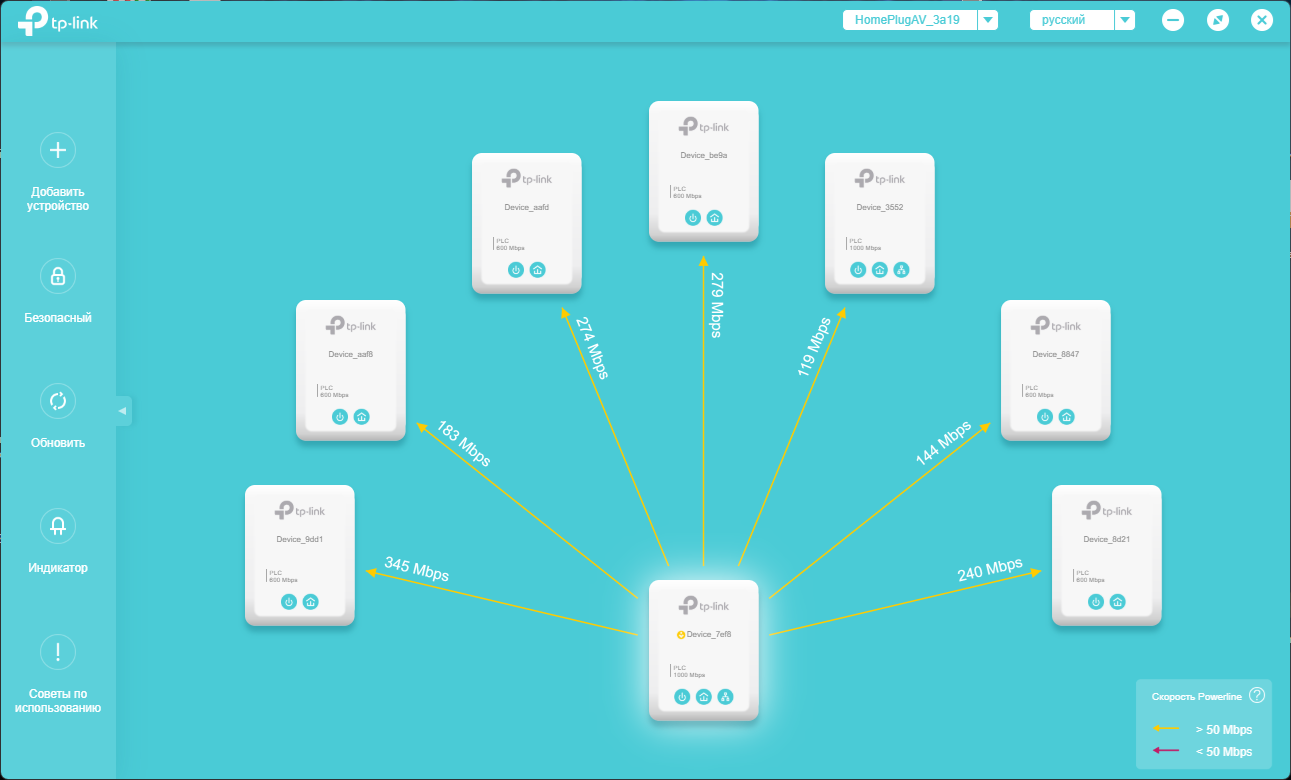Click home icon on Device_8d21
This screenshot has height=780, width=1291.
[1118, 602]
